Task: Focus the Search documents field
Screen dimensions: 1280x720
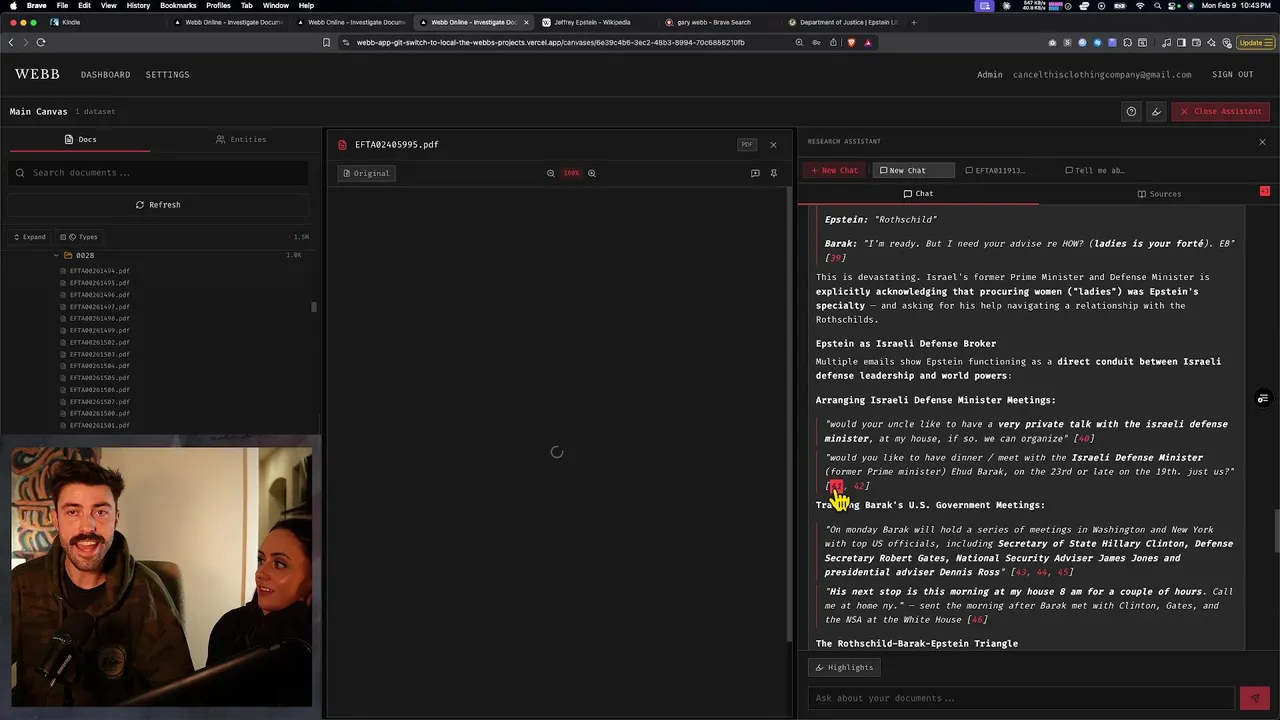Action: pyautogui.click(x=158, y=173)
